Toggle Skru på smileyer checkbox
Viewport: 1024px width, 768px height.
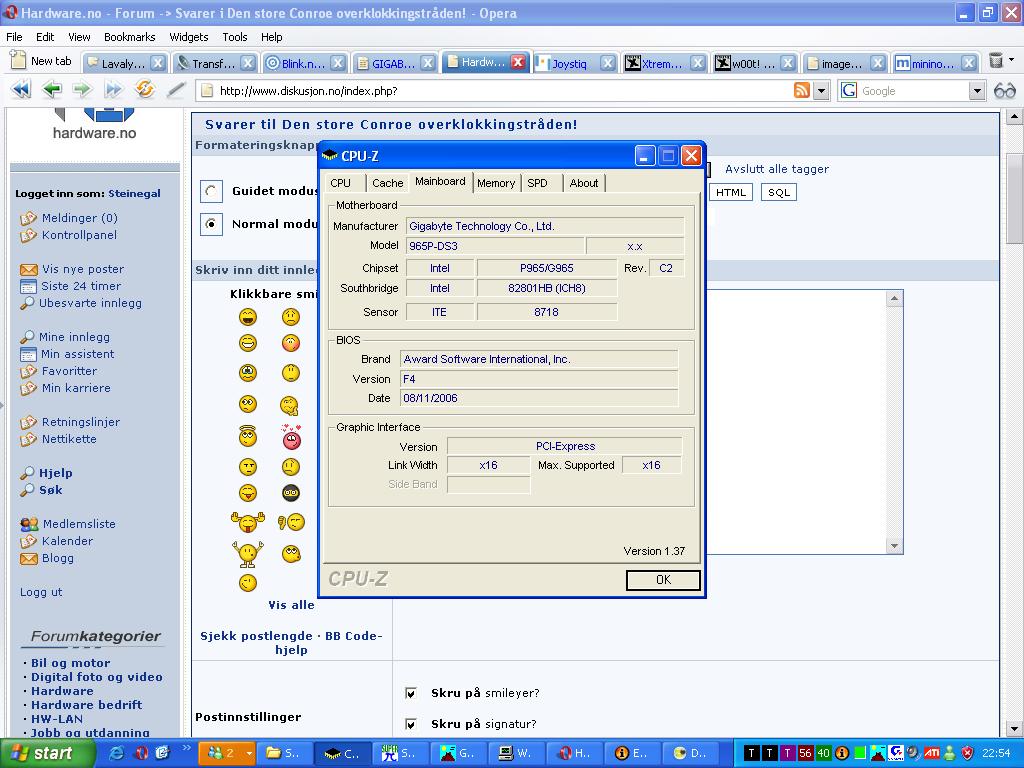pos(411,693)
